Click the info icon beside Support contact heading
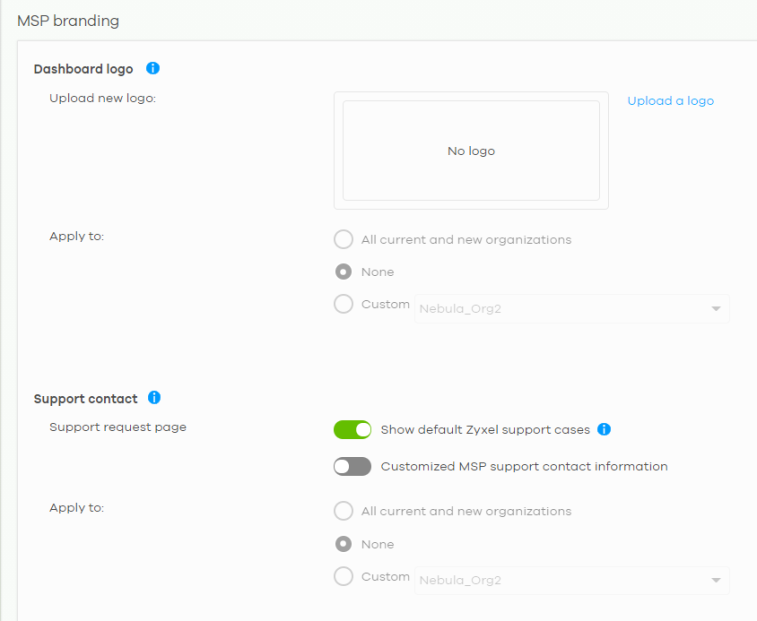 pyautogui.click(x=154, y=398)
